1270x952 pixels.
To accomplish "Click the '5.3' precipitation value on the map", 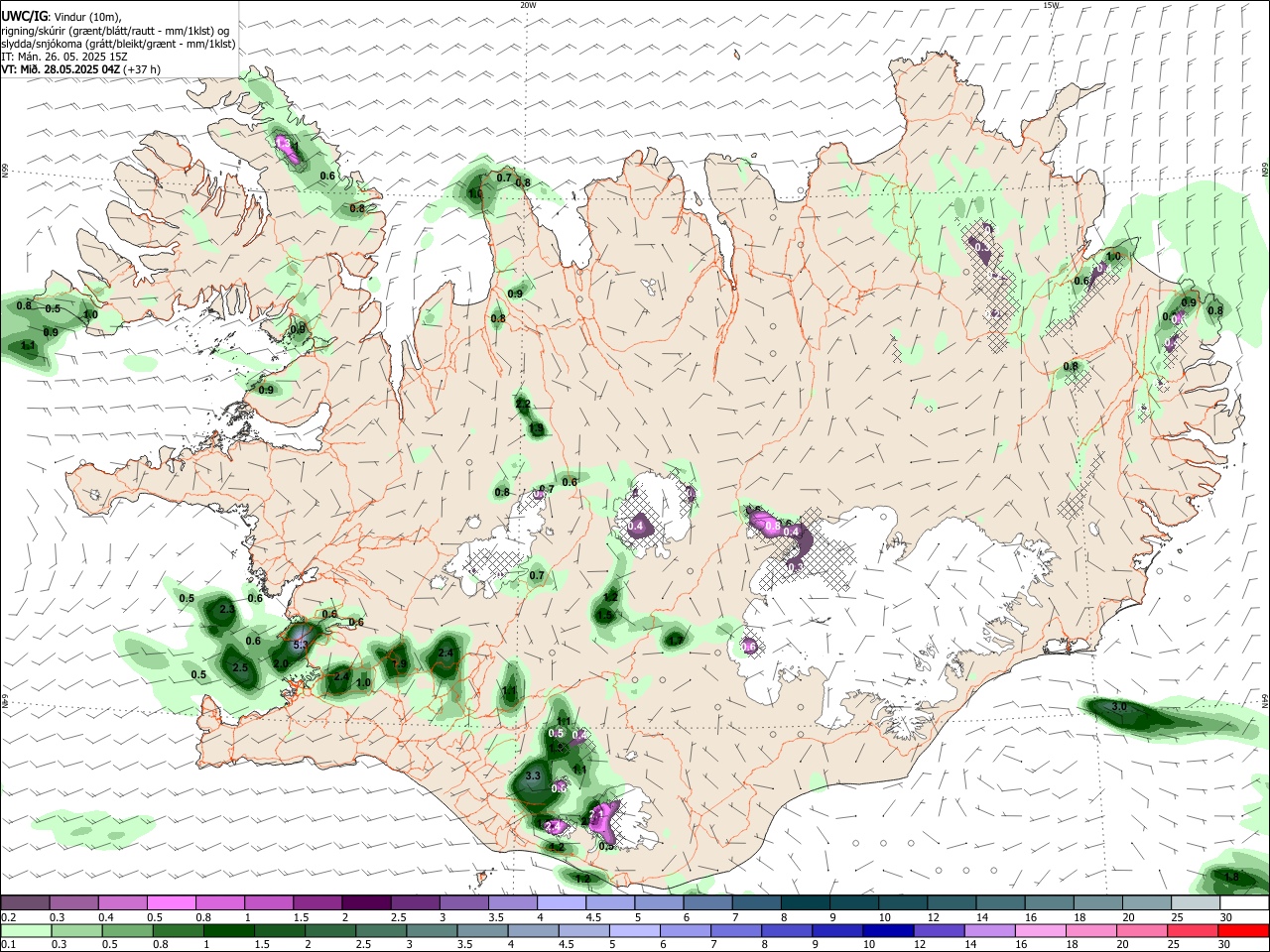I will 302,645.
